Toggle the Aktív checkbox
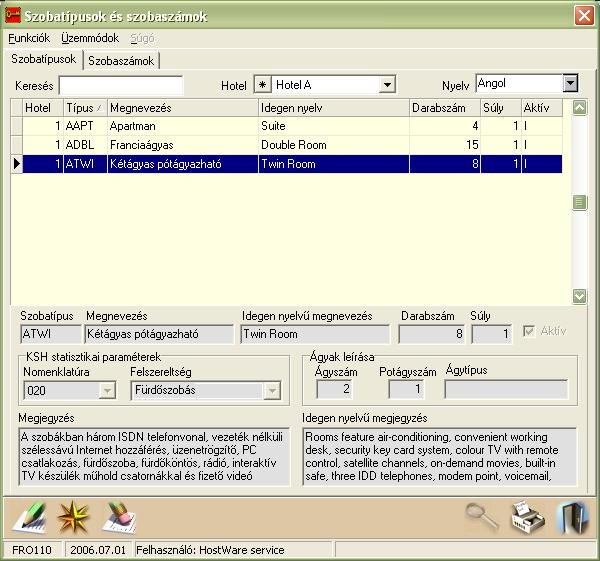The height and width of the screenshot is (561, 600). [529, 331]
